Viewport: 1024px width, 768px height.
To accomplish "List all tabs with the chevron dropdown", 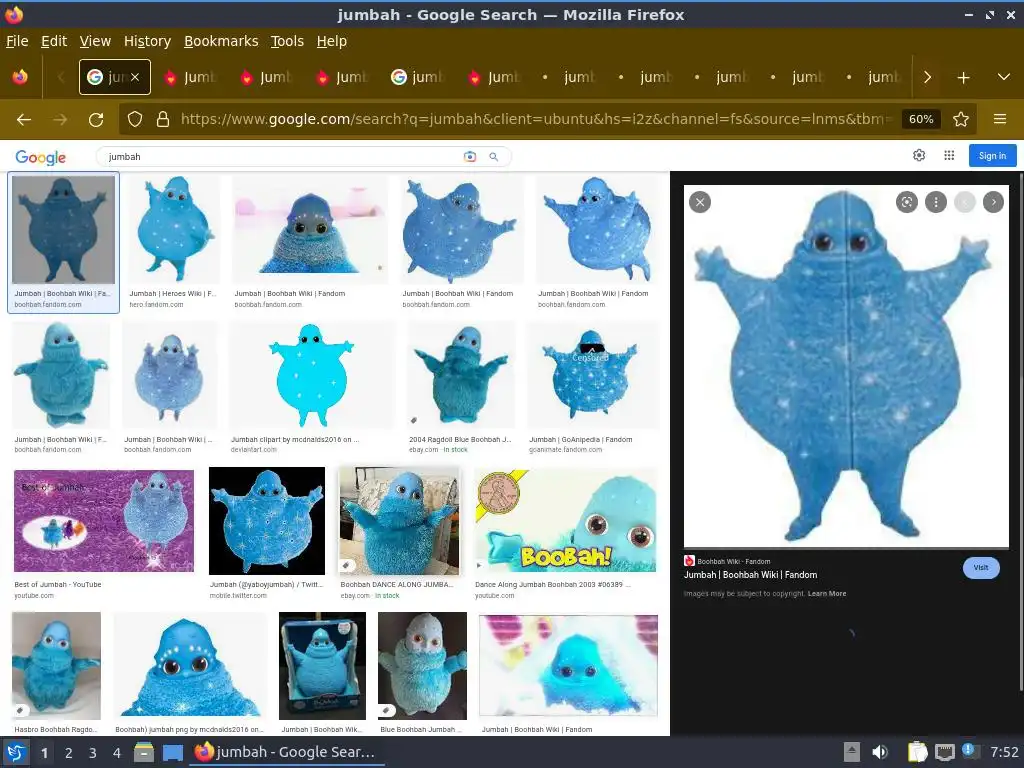I will [1004, 77].
